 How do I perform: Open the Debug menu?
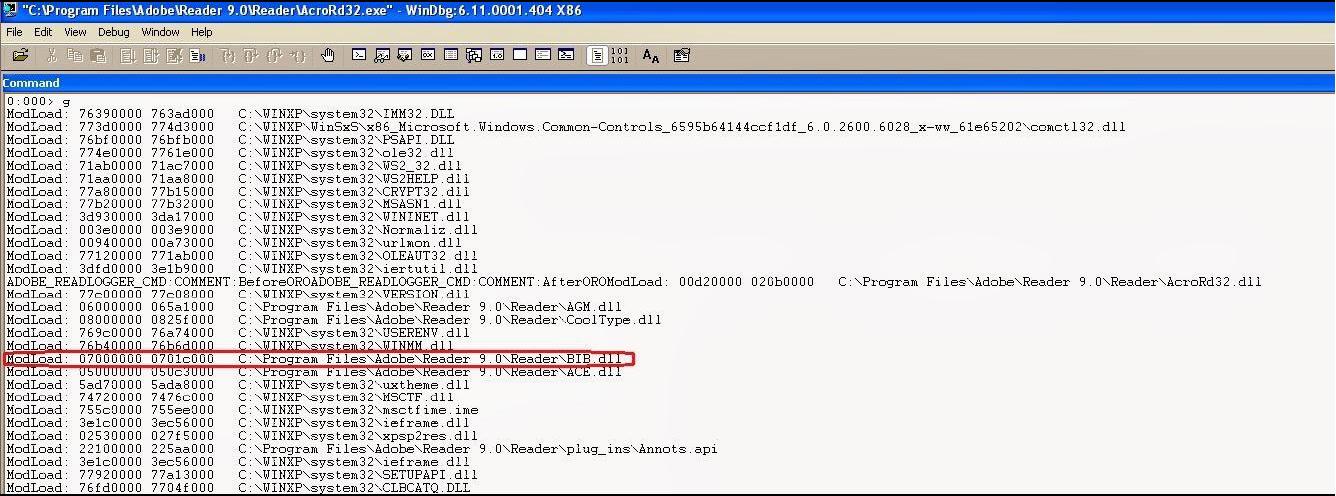coord(114,32)
